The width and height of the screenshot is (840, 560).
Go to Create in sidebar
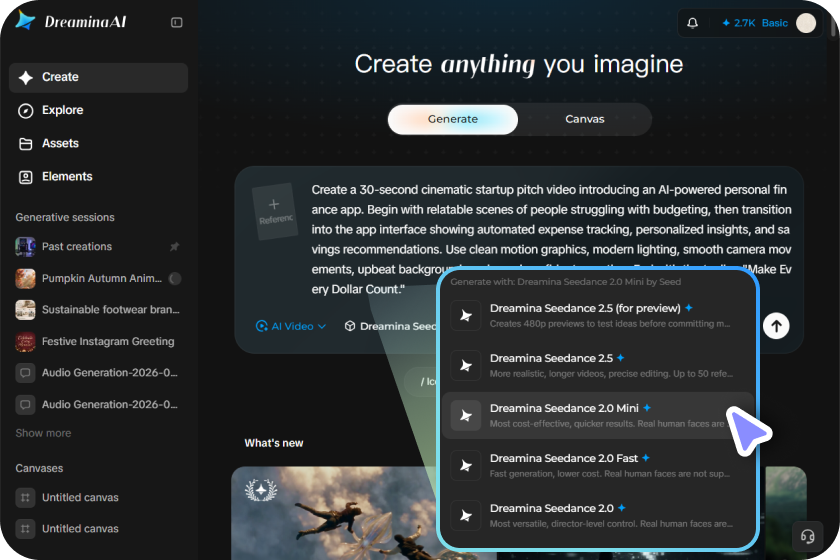tap(99, 77)
